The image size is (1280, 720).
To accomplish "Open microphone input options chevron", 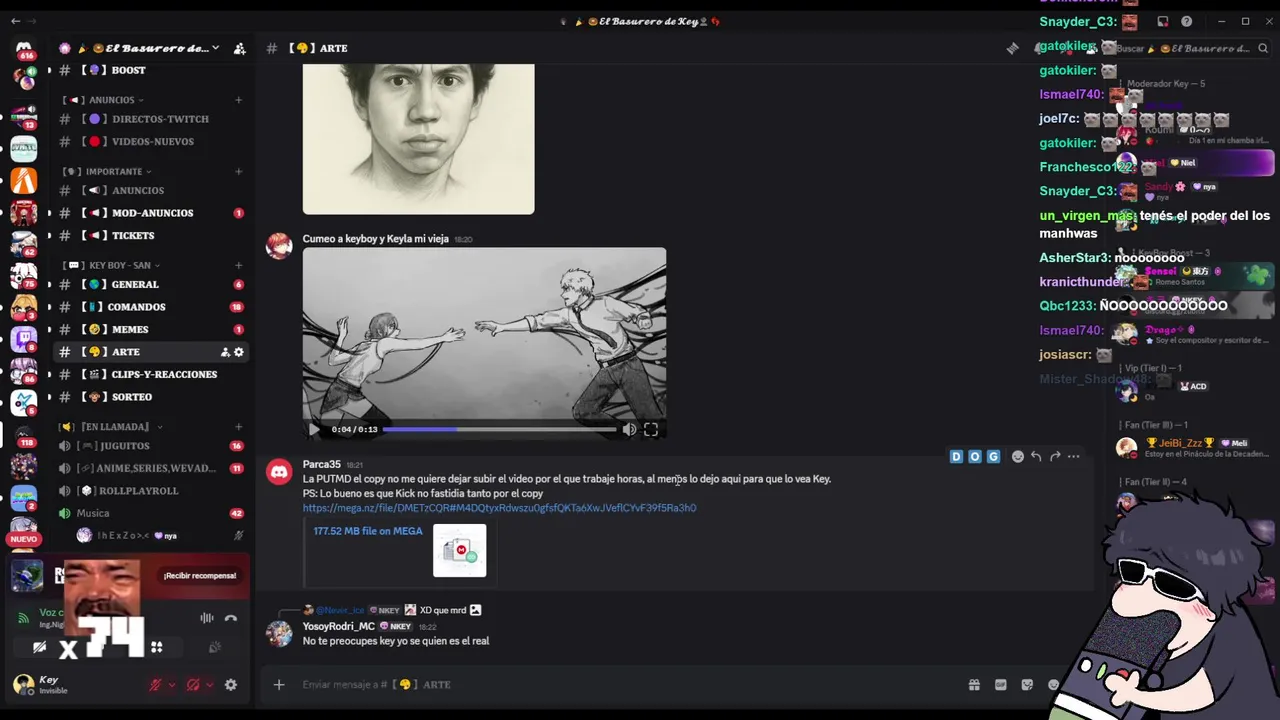I will tap(172, 685).
